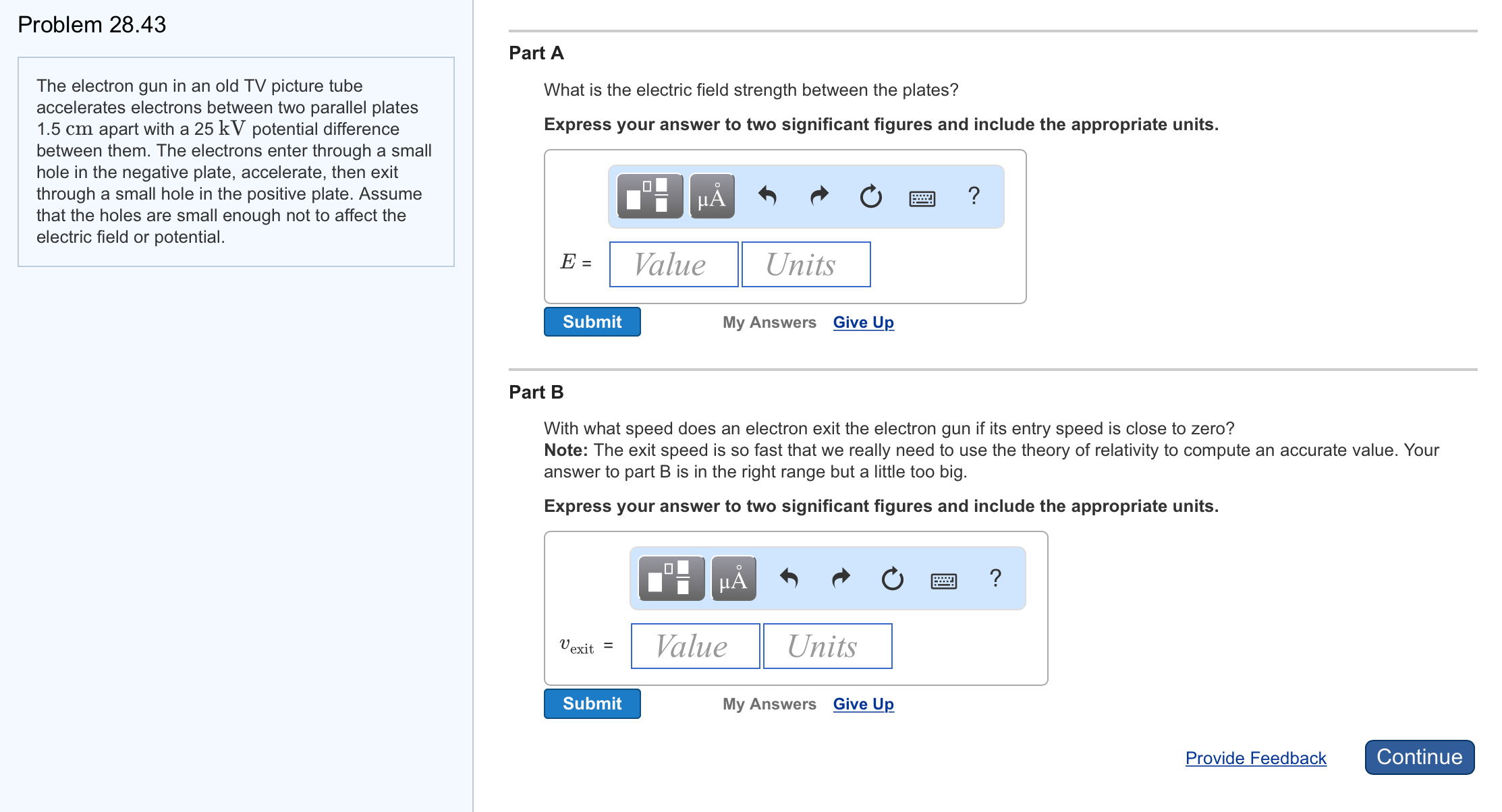Click redo arrow in Part B toolbar
Viewport: 1502px width, 812px height.
(x=841, y=578)
